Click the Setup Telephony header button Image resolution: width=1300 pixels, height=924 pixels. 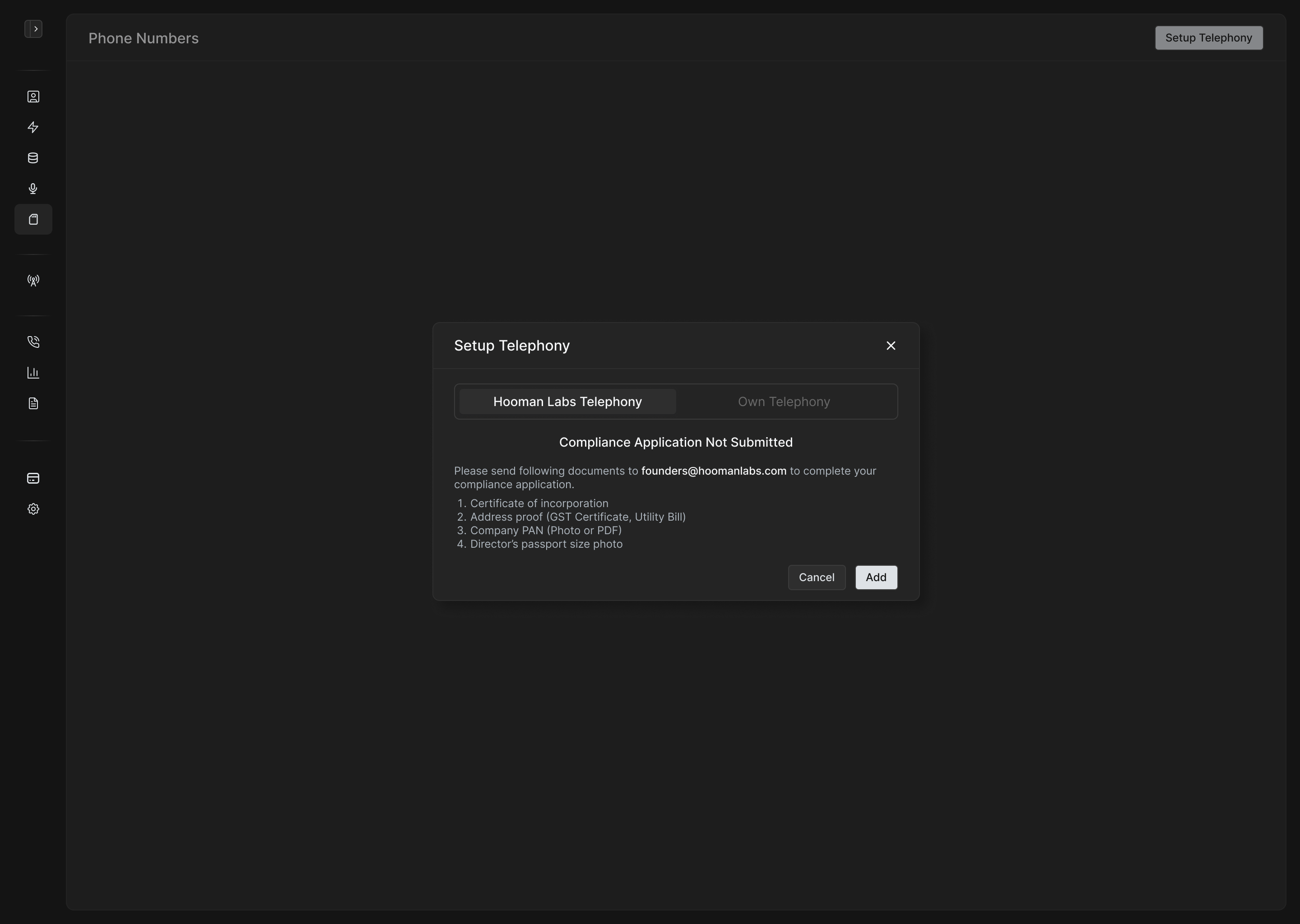pyautogui.click(x=1208, y=38)
